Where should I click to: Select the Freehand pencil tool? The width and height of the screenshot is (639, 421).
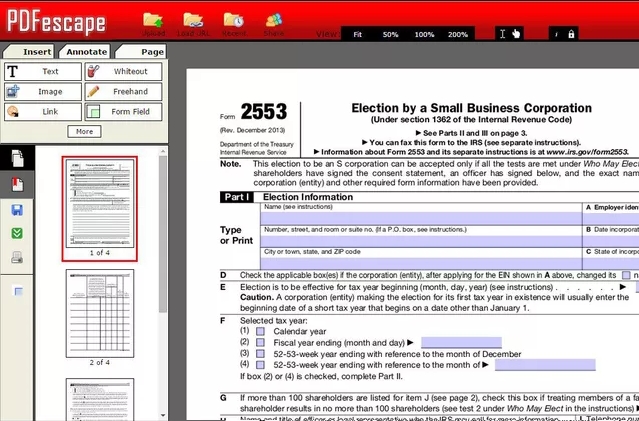click(x=123, y=92)
